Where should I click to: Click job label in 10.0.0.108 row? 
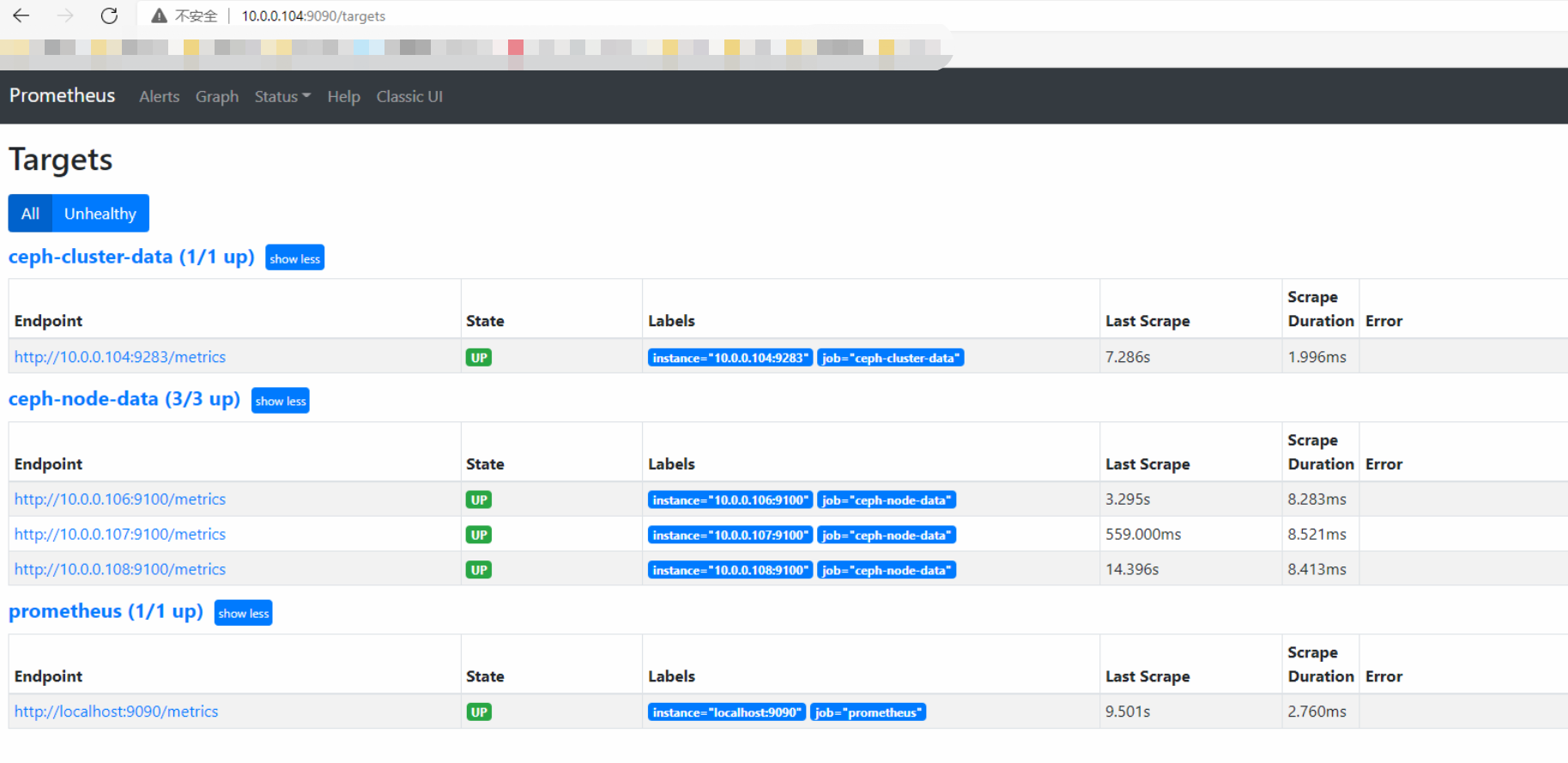tap(887, 570)
